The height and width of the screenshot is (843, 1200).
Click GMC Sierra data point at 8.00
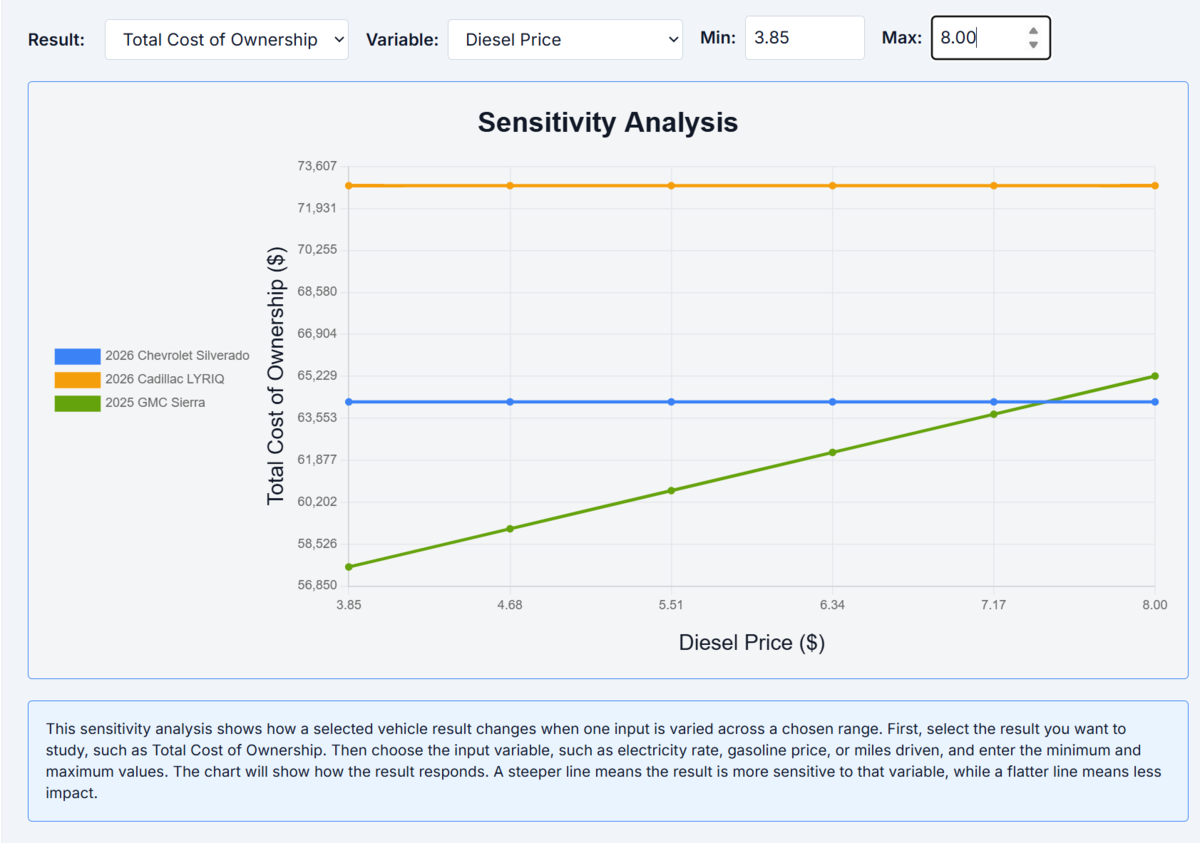(1155, 376)
